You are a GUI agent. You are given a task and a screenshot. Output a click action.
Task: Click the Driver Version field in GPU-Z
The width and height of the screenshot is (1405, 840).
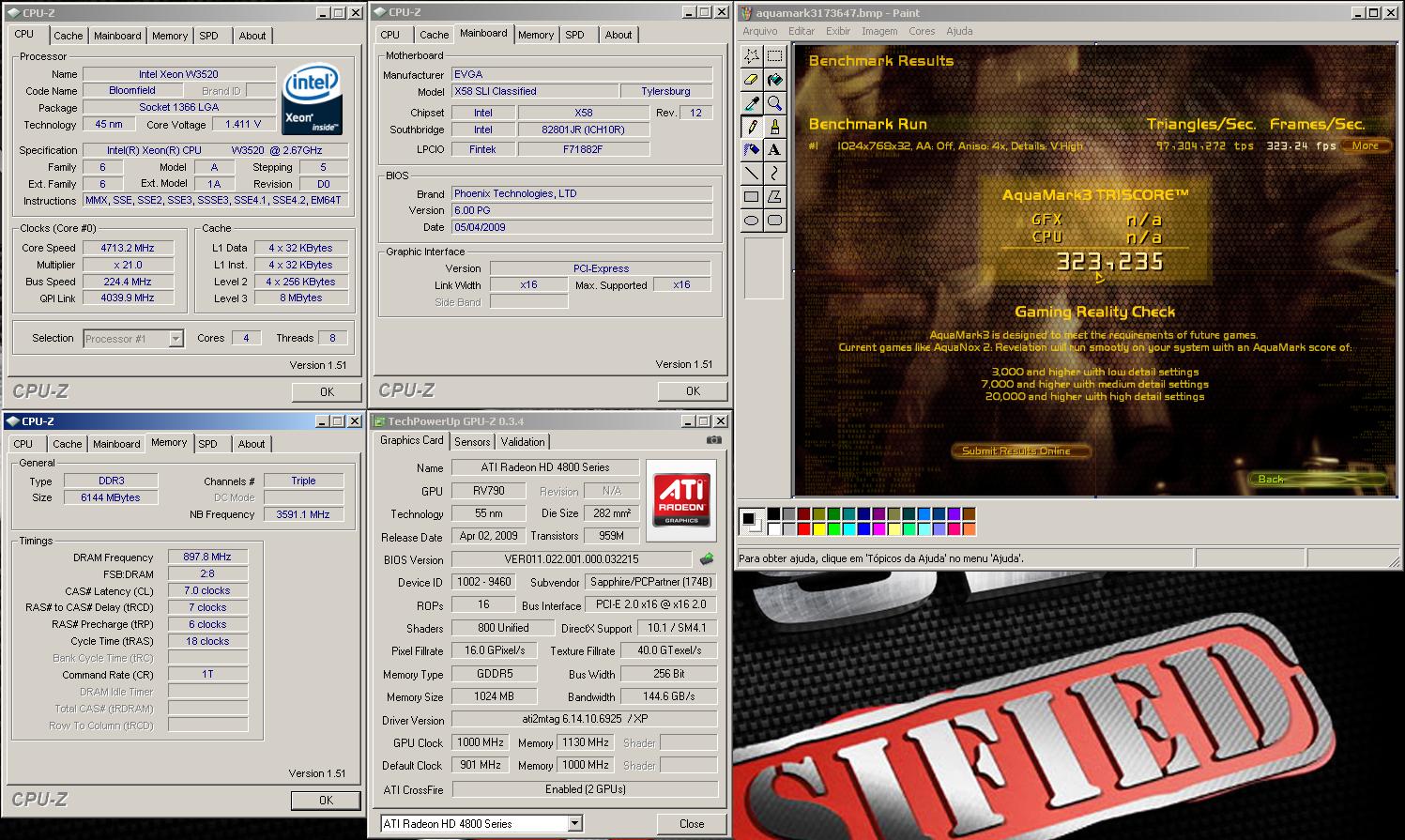coord(584,719)
